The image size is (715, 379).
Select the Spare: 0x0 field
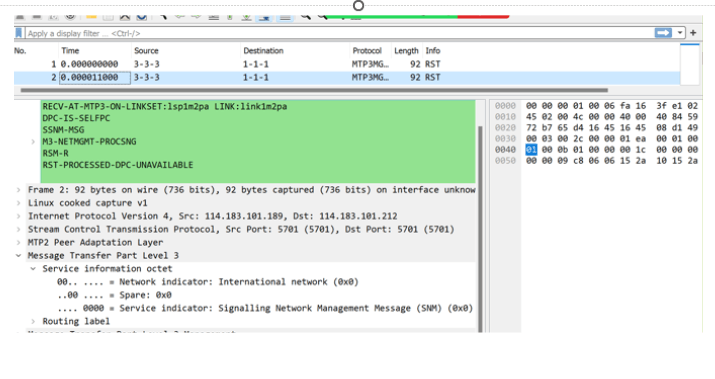pos(114,296)
